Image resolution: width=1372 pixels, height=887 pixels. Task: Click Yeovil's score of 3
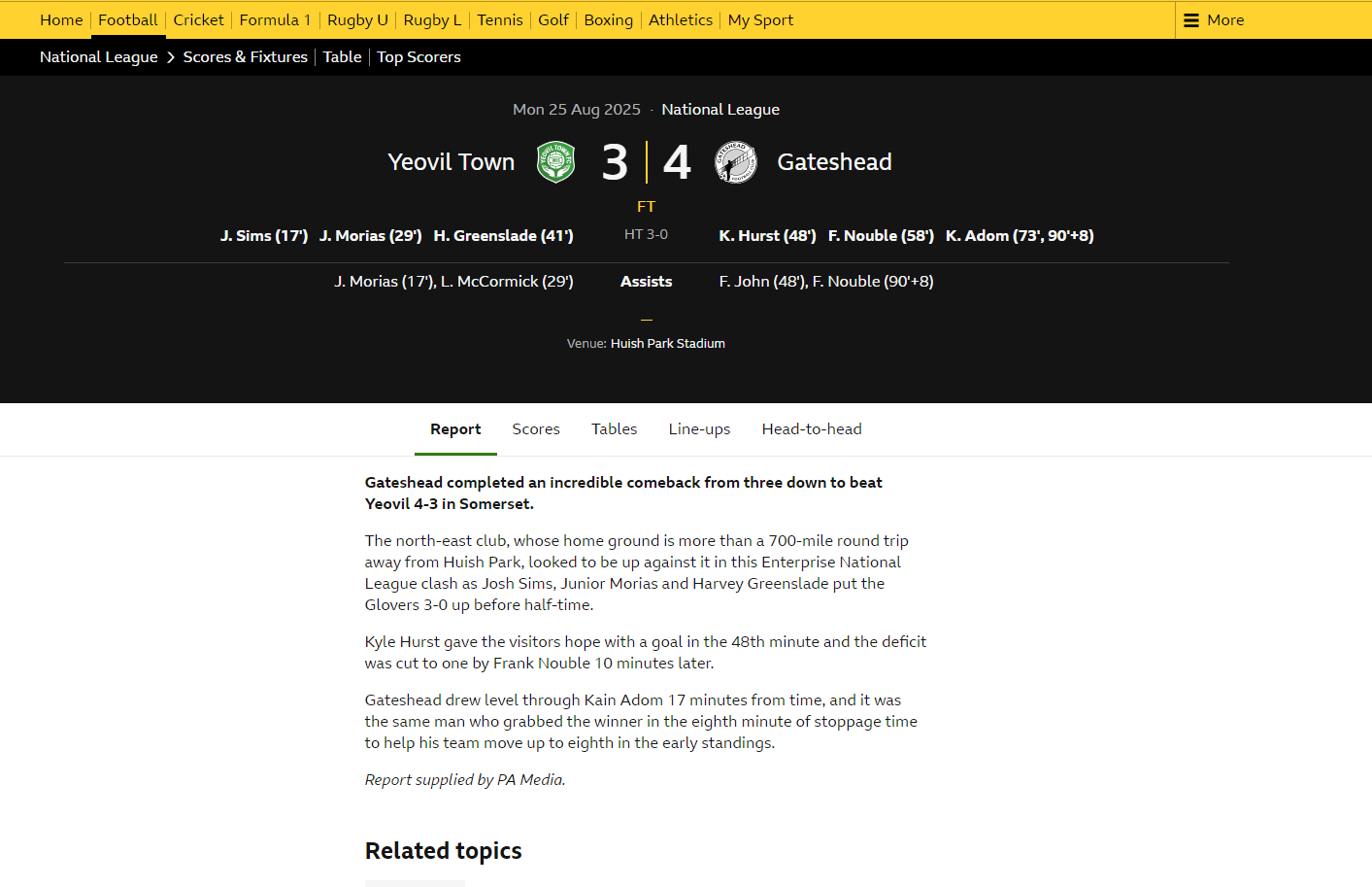pos(615,162)
